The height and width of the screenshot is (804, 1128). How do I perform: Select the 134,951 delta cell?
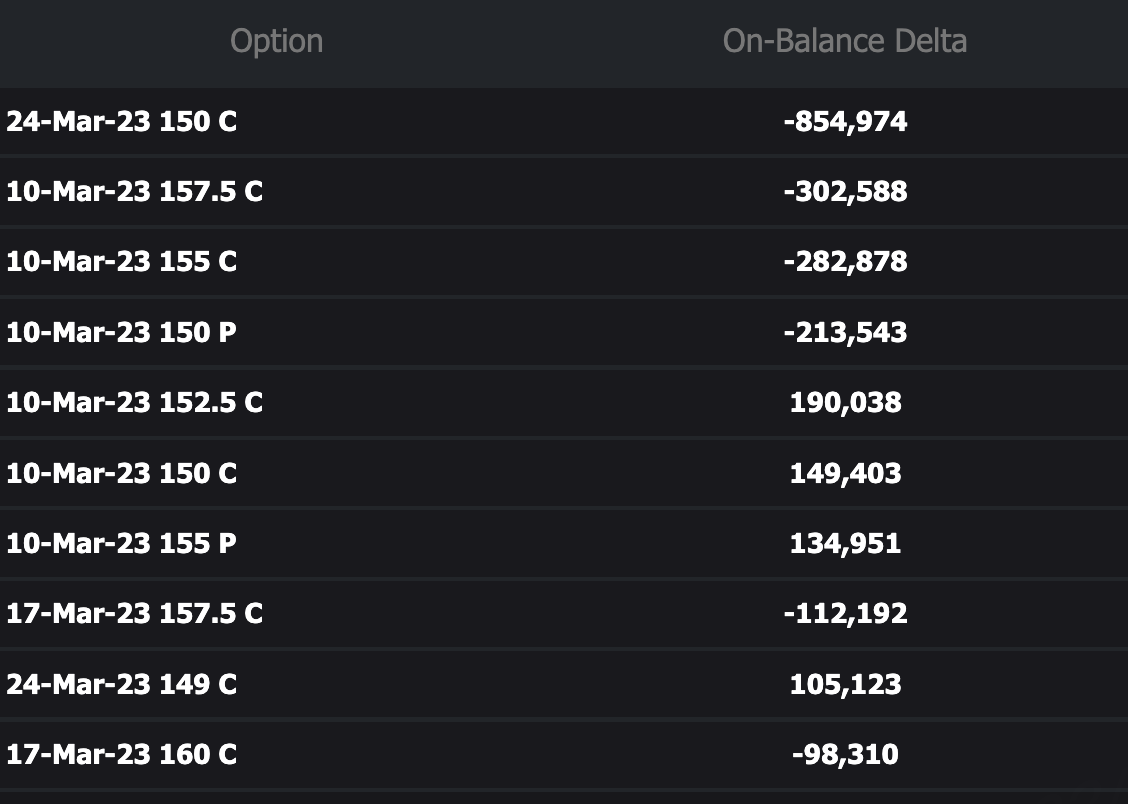[845, 543]
